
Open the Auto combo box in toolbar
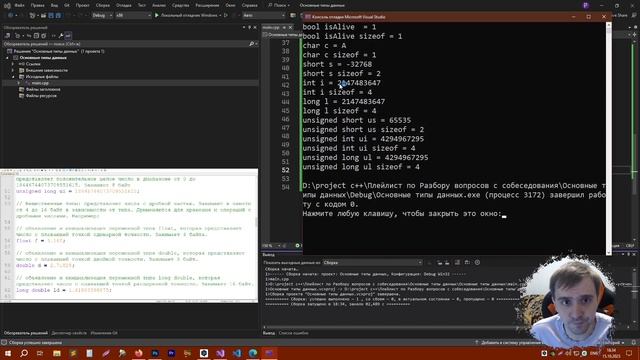264,15
